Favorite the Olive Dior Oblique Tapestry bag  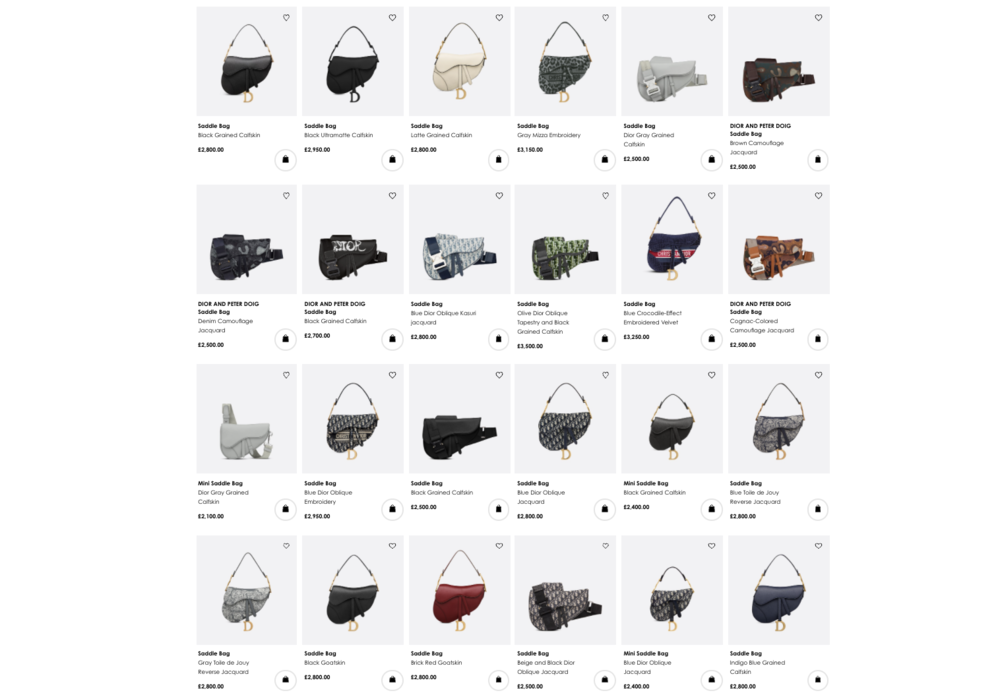[605, 196]
